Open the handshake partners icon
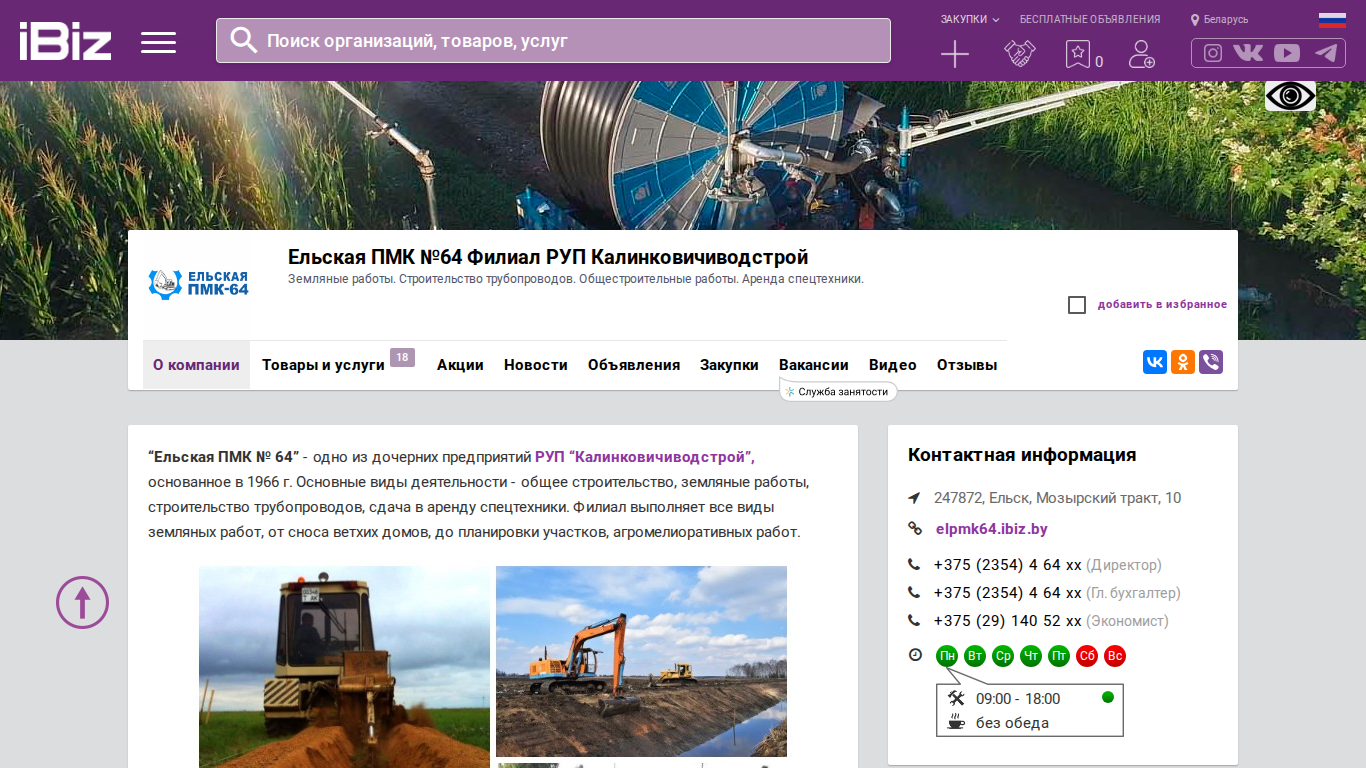The width and height of the screenshot is (1366, 768). coord(1020,54)
